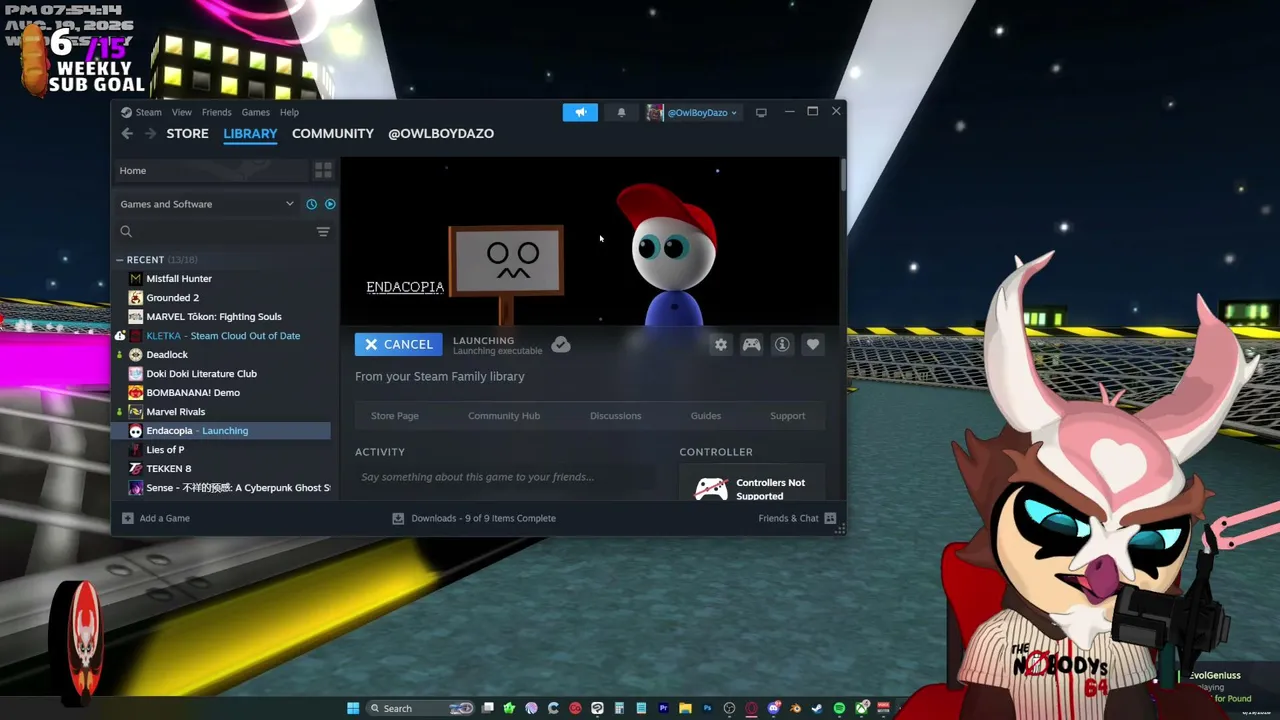The width and height of the screenshot is (1280, 720).
Task: Open File Explorer from the taskbar
Action: (x=685, y=708)
